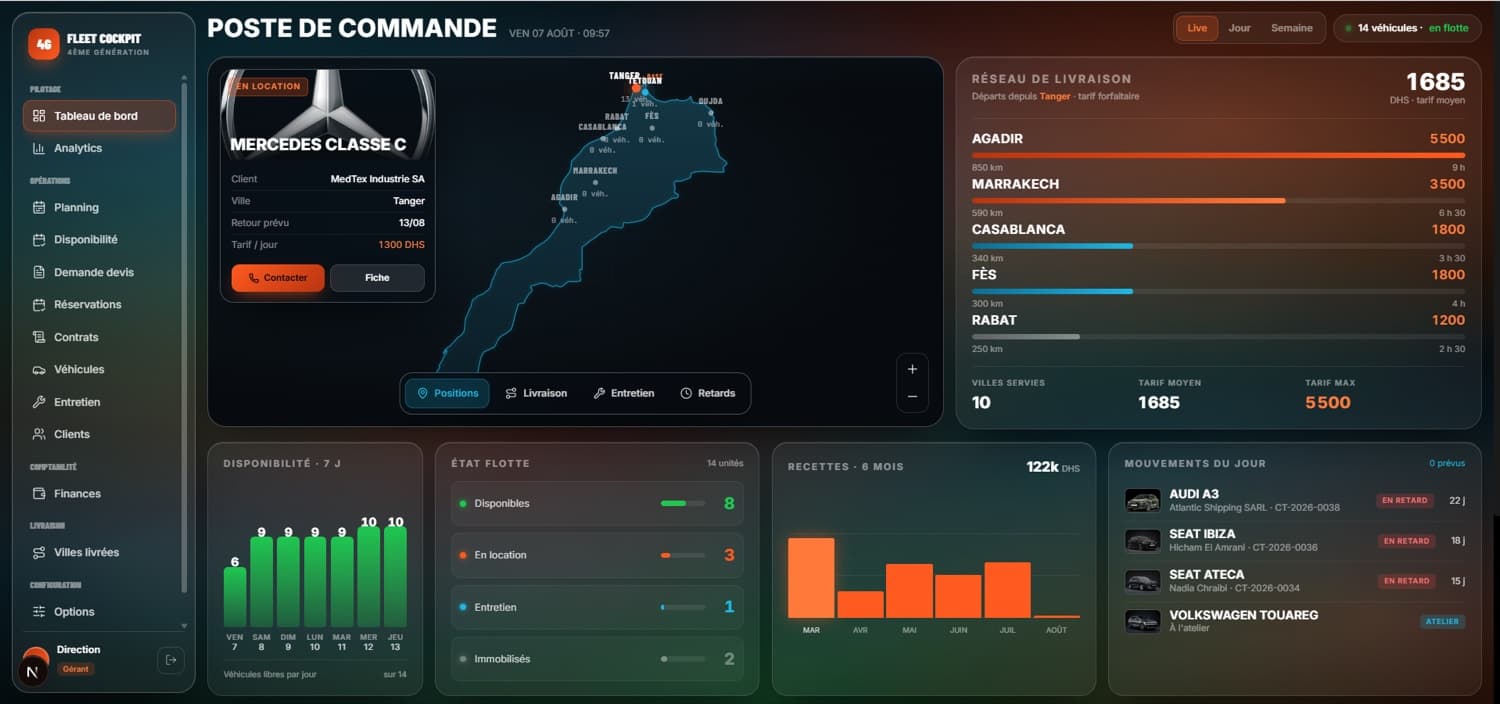Click the Volkswagen Touareg car thumbnail
This screenshot has height=704, width=1500.
(x=1143, y=621)
